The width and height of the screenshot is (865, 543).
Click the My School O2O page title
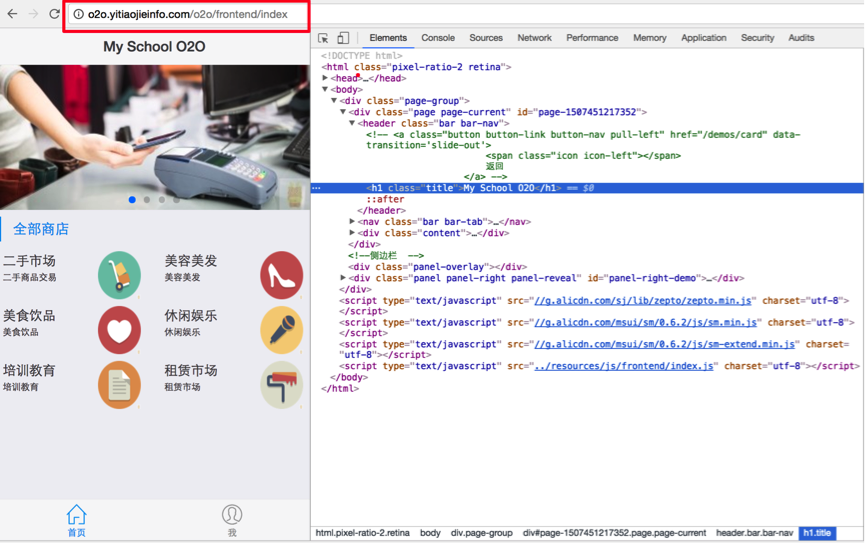(x=154, y=46)
